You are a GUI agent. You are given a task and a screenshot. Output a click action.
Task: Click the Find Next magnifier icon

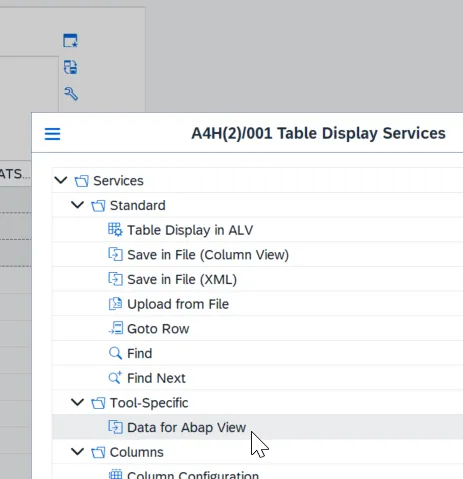[x=115, y=378]
